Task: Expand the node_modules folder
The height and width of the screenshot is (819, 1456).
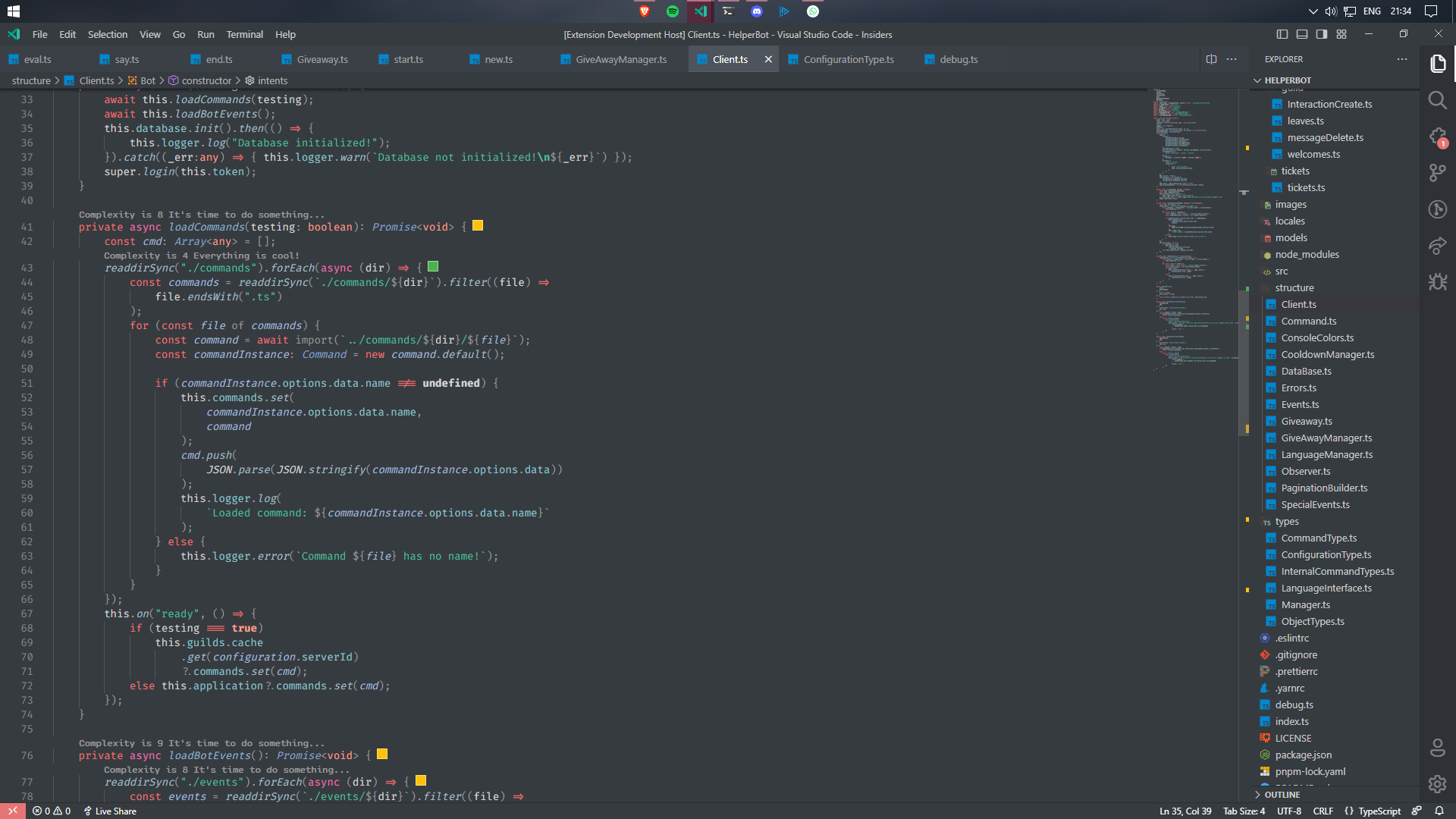Action: coord(1307,255)
